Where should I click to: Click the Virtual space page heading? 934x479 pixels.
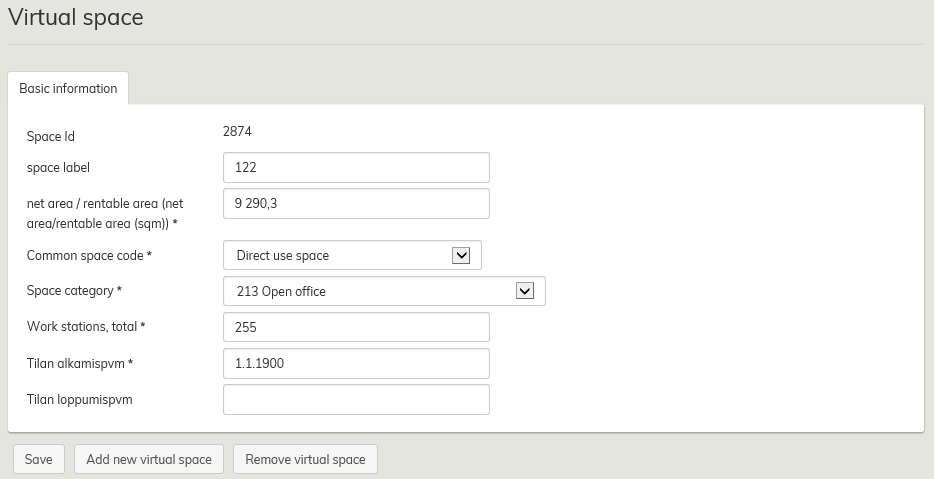(x=76, y=17)
